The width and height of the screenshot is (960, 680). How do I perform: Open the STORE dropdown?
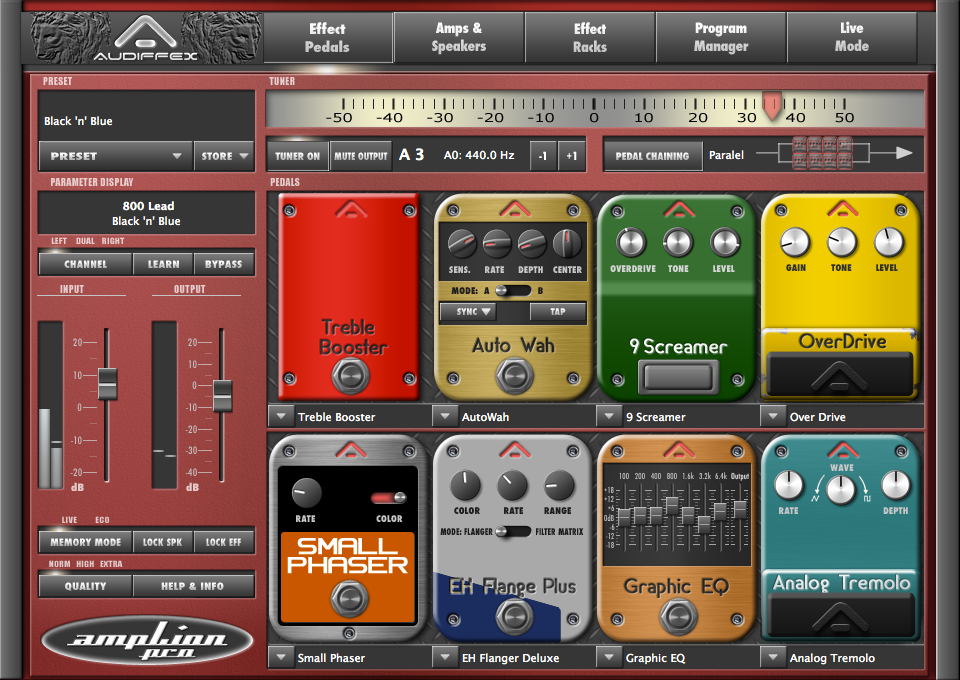pyautogui.click(x=223, y=156)
